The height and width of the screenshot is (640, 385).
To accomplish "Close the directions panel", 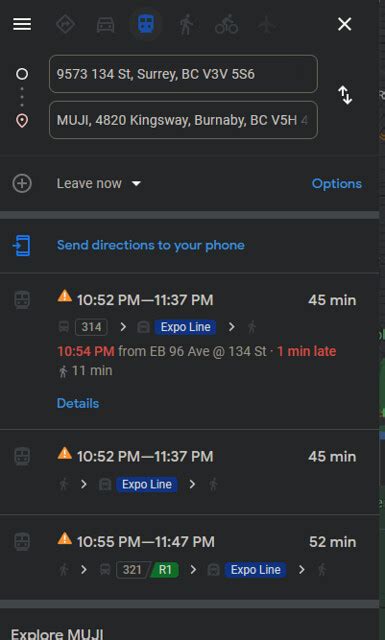I will pos(345,24).
